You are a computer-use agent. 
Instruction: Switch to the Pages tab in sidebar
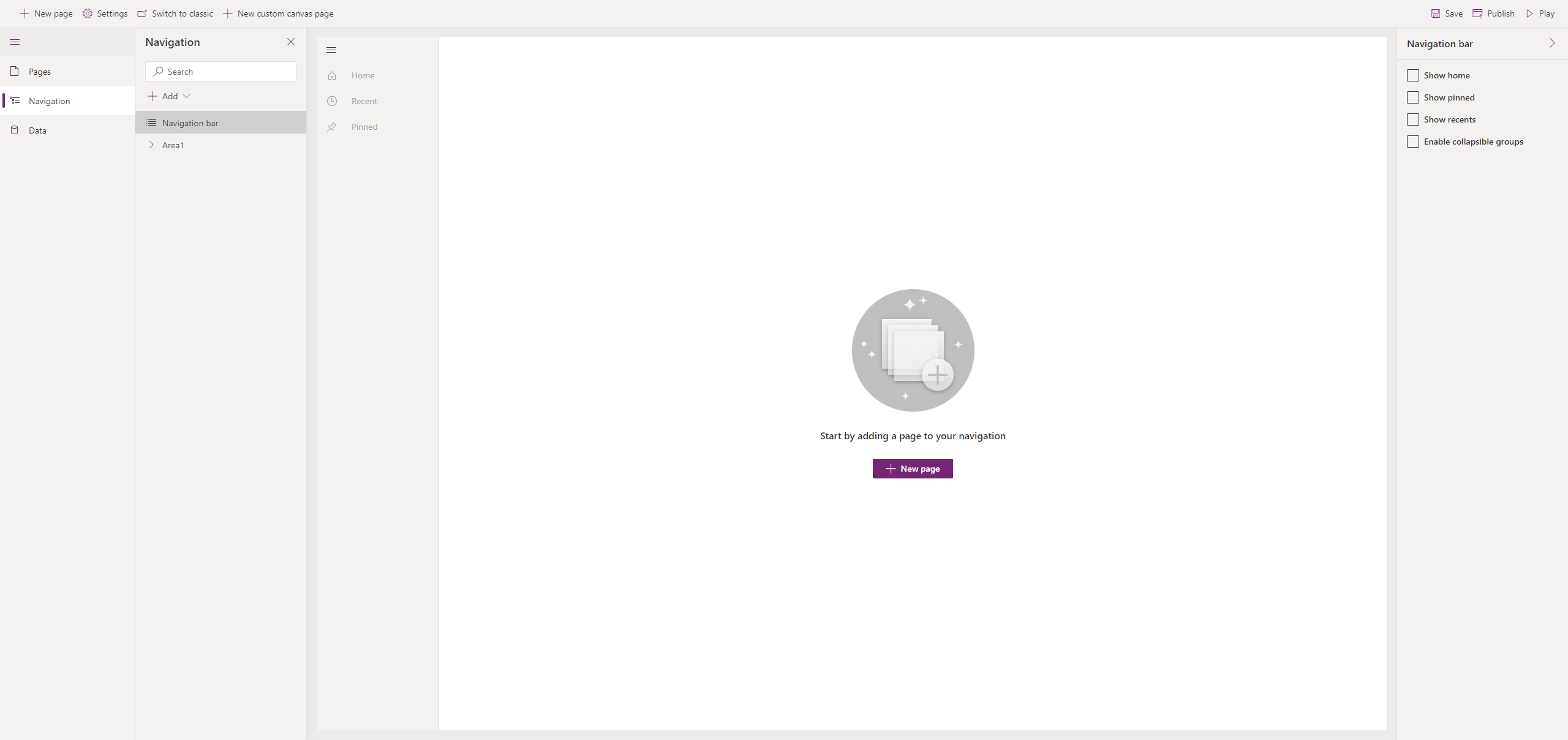tap(39, 71)
